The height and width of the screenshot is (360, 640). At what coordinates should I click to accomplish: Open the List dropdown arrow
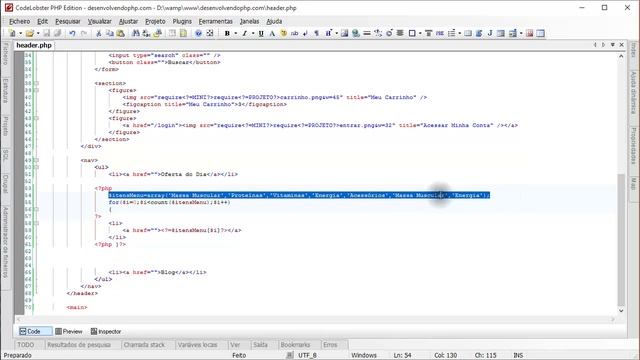pos(460,33)
